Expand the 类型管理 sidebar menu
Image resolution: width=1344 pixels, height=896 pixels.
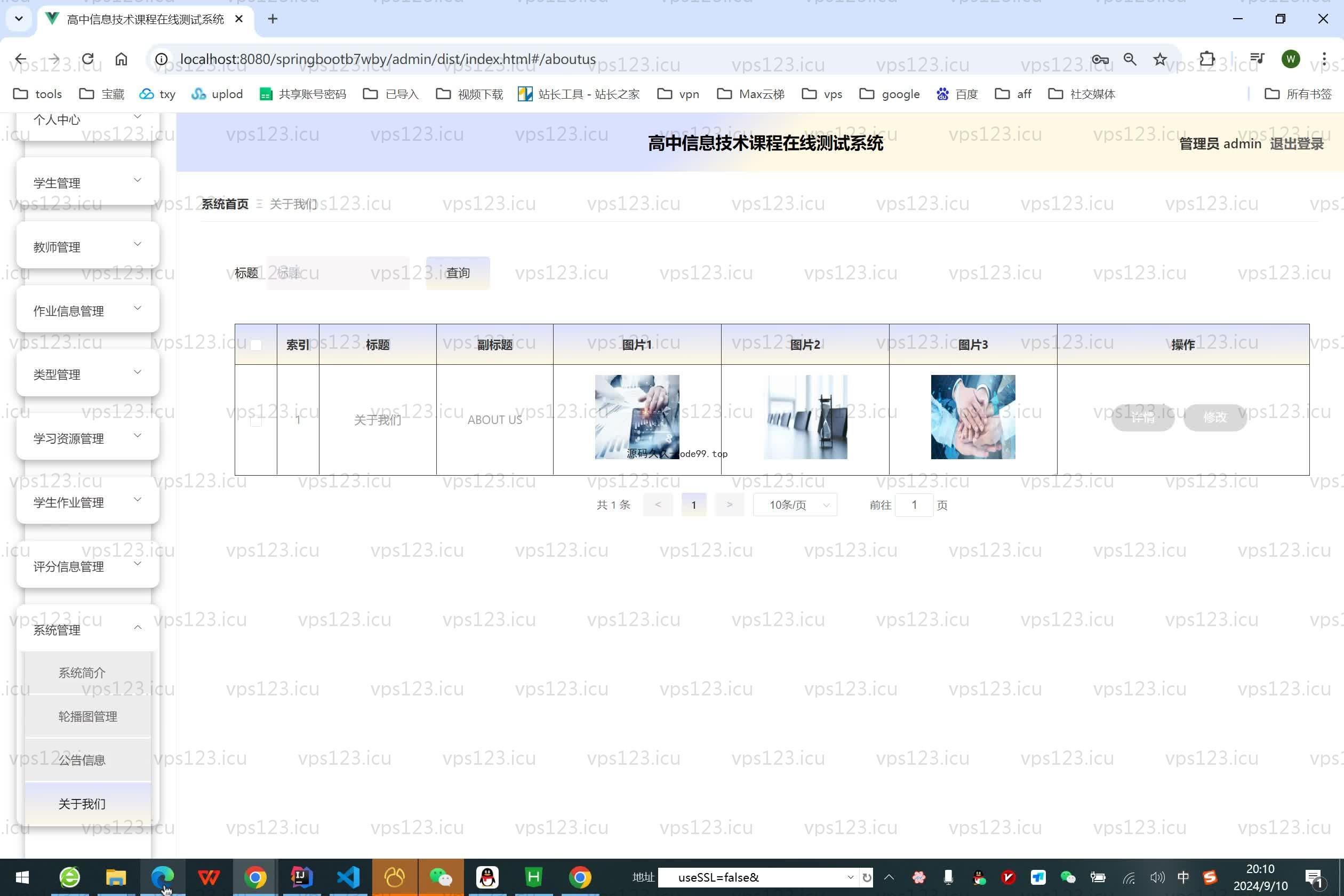pos(87,374)
